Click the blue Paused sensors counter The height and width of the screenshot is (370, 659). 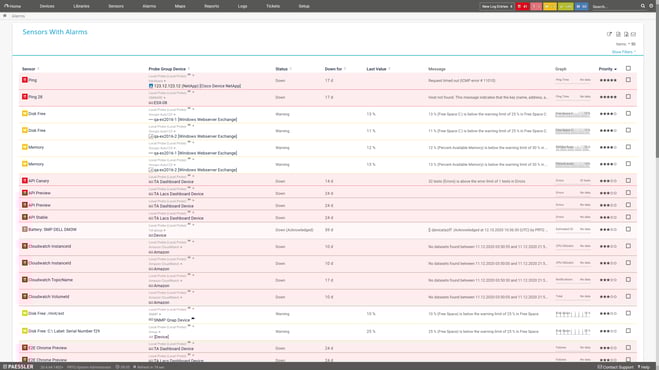pos(581,6)
